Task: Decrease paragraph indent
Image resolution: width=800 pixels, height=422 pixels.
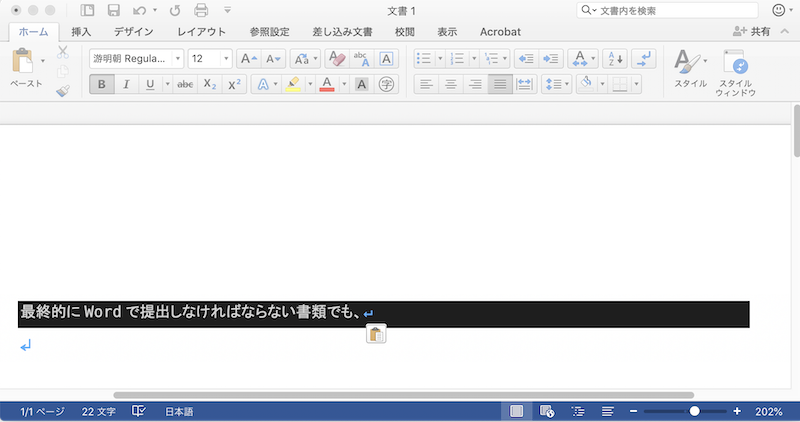Action: click(526, 59)
